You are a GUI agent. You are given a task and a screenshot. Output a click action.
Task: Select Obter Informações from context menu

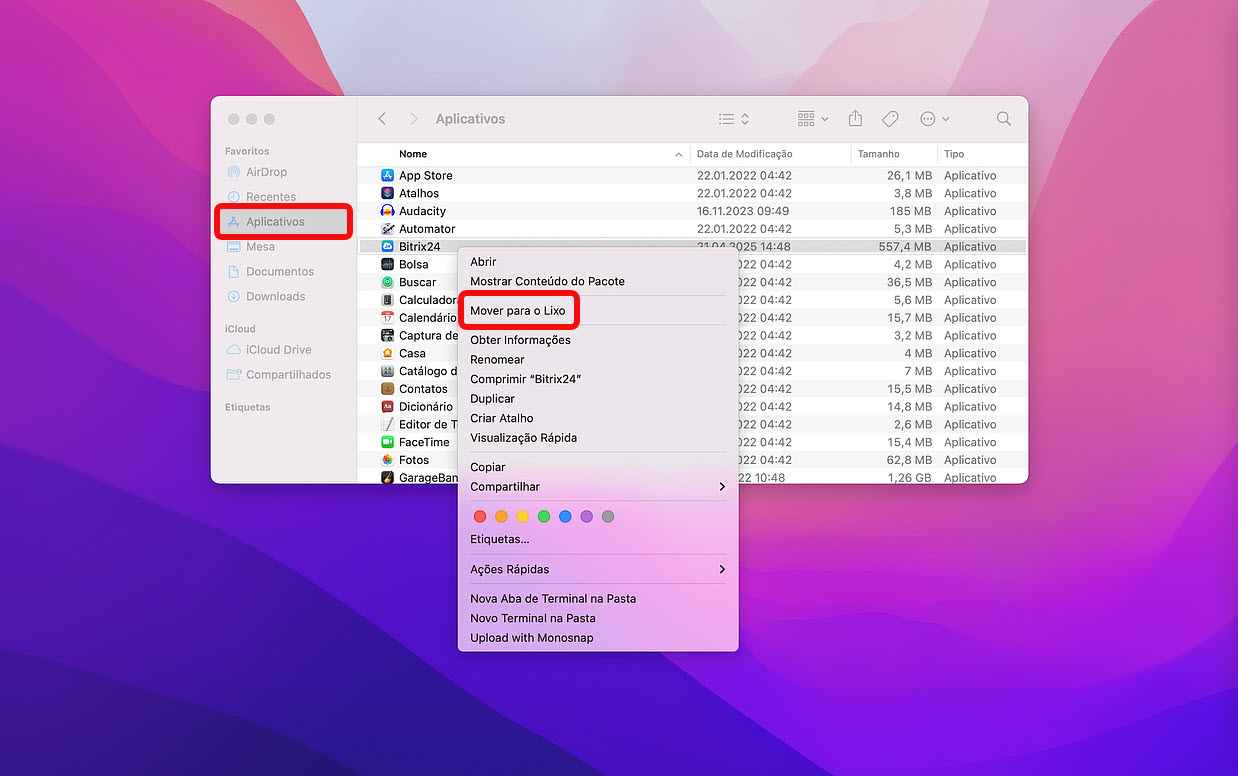pos(520,340)
